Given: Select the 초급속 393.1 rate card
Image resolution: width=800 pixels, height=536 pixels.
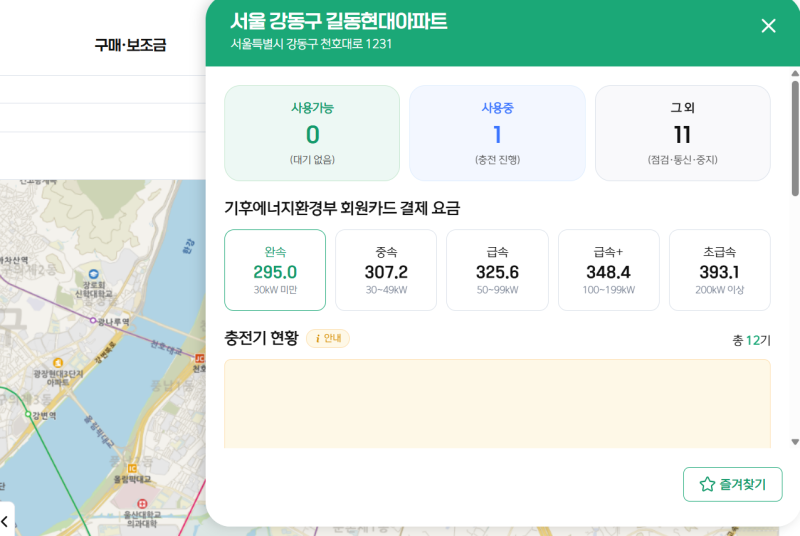Looking at the screenshot, I should pos(719,270).
